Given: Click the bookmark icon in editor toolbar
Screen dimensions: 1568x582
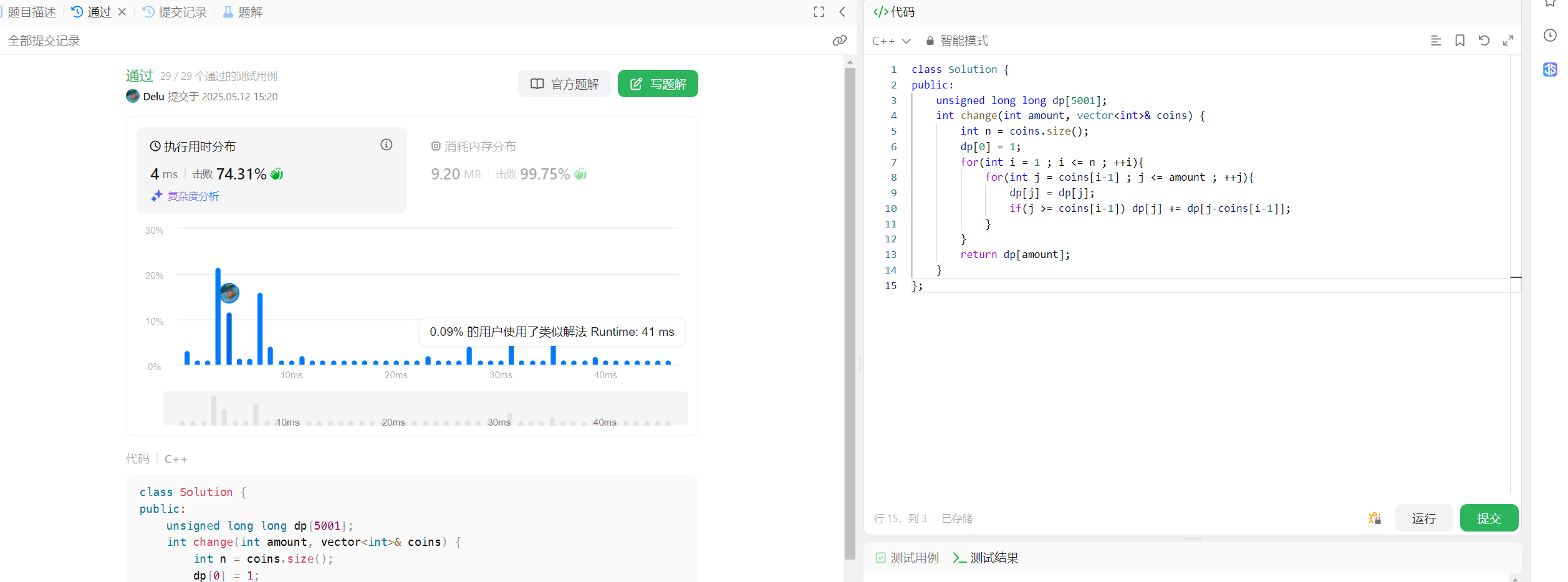Looking at the screenshot, I should tap(1460, 41).
